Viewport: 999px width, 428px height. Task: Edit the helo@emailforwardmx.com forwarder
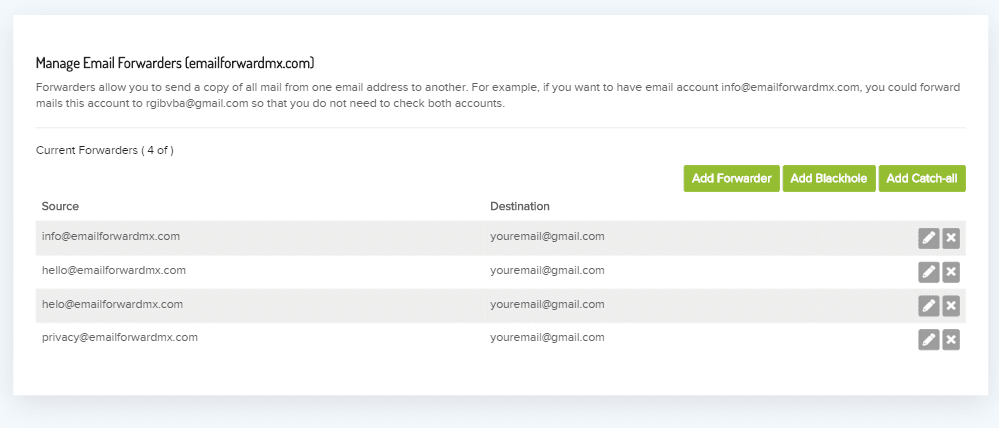[928, 306]
